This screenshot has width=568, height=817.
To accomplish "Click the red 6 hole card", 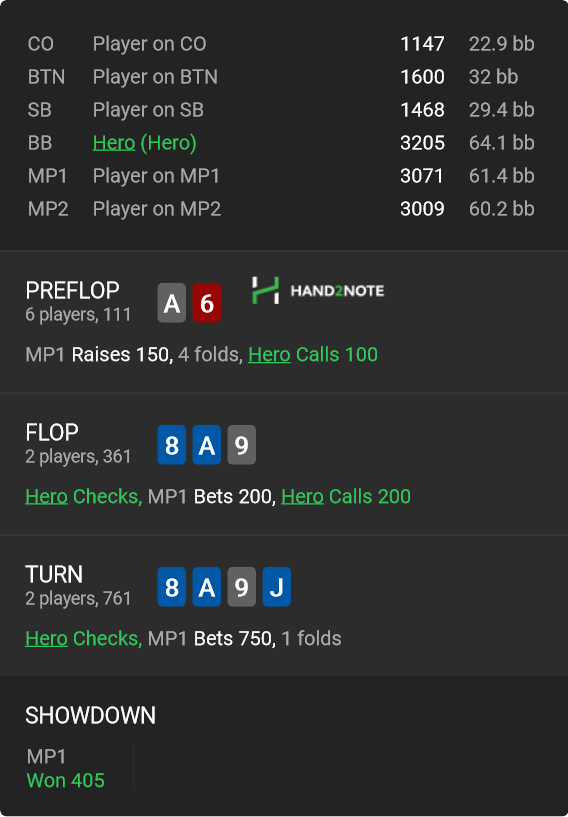I will click(x=206, y=303).
